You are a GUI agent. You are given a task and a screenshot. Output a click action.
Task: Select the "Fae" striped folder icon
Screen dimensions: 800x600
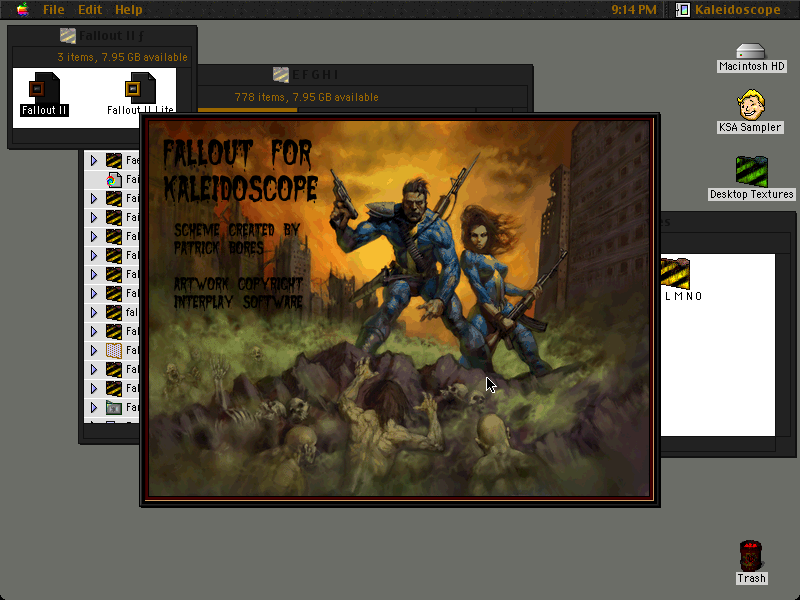114,161
